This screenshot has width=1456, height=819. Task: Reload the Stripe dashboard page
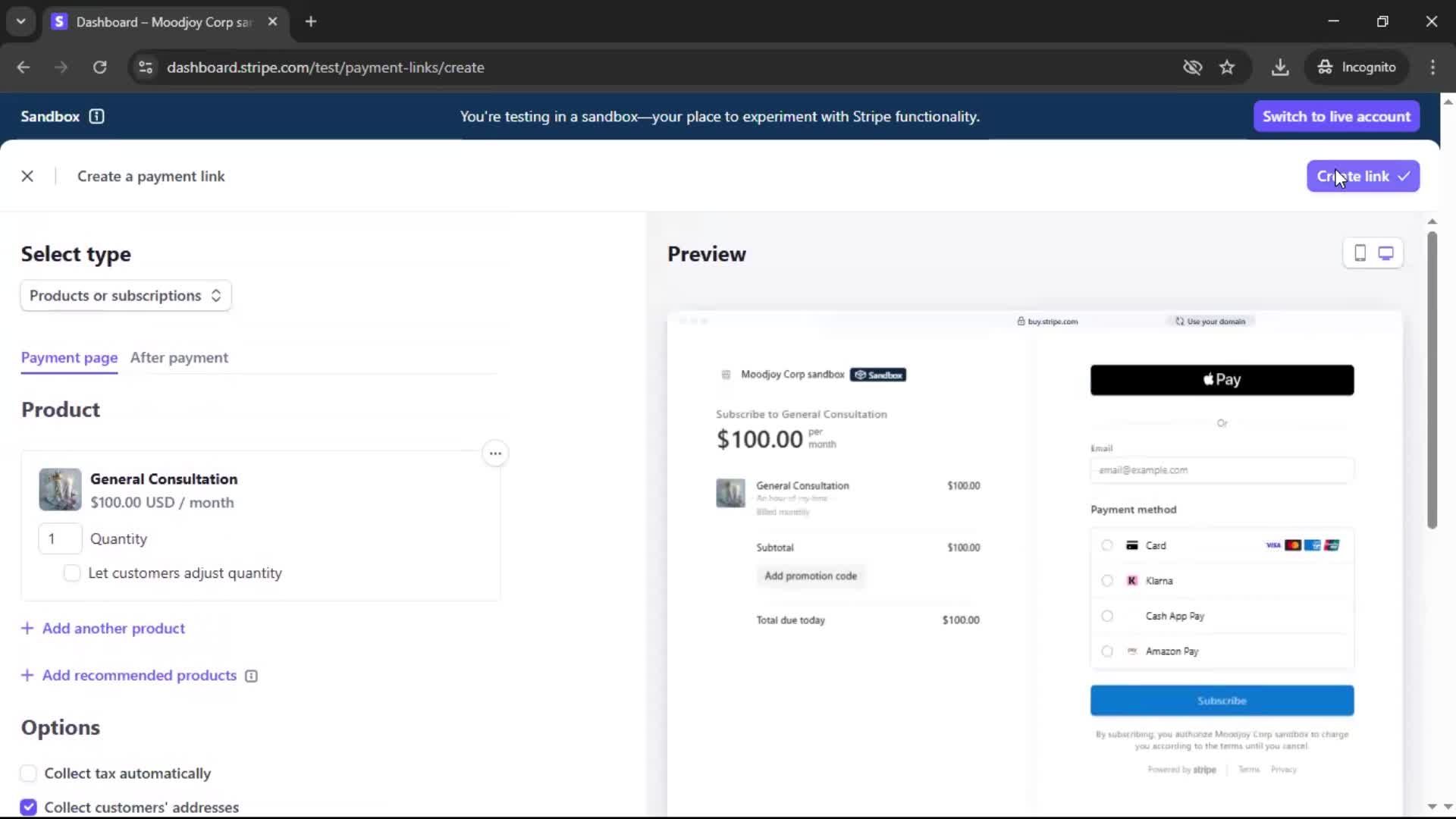(x=99, y=67)
